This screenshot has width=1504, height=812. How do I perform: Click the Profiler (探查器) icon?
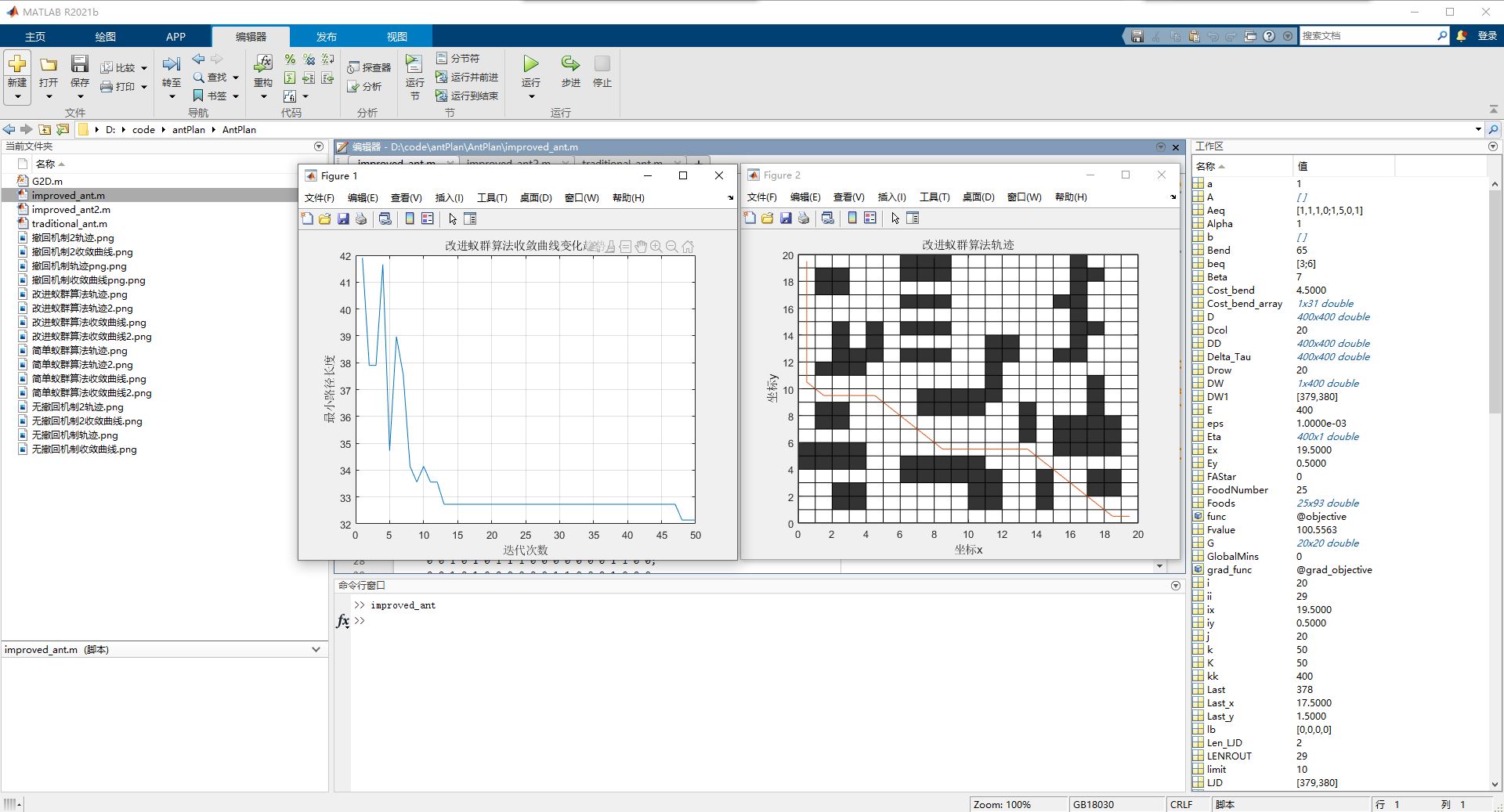pos(369,68)
